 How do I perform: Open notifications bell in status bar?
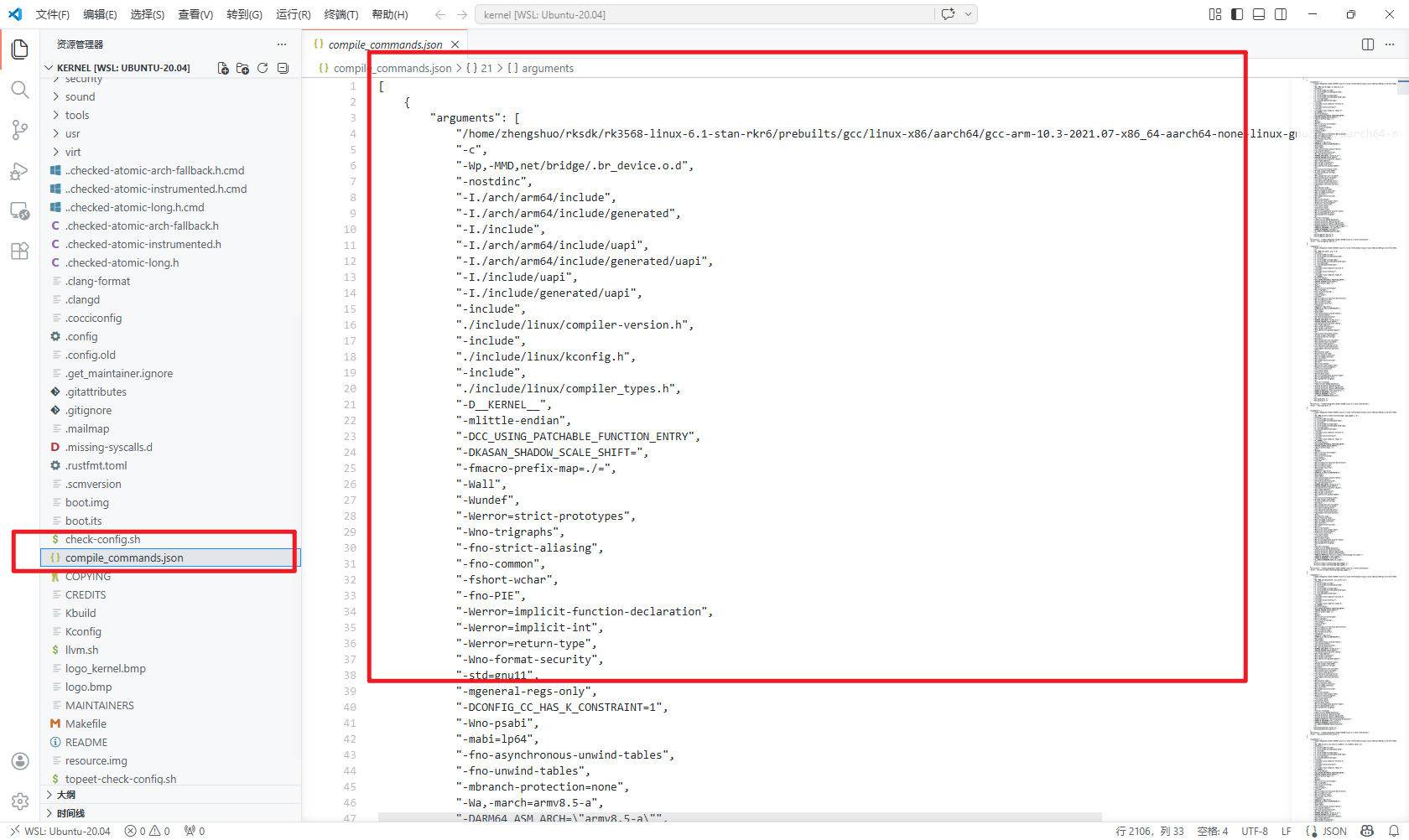tap(1393, 831)
